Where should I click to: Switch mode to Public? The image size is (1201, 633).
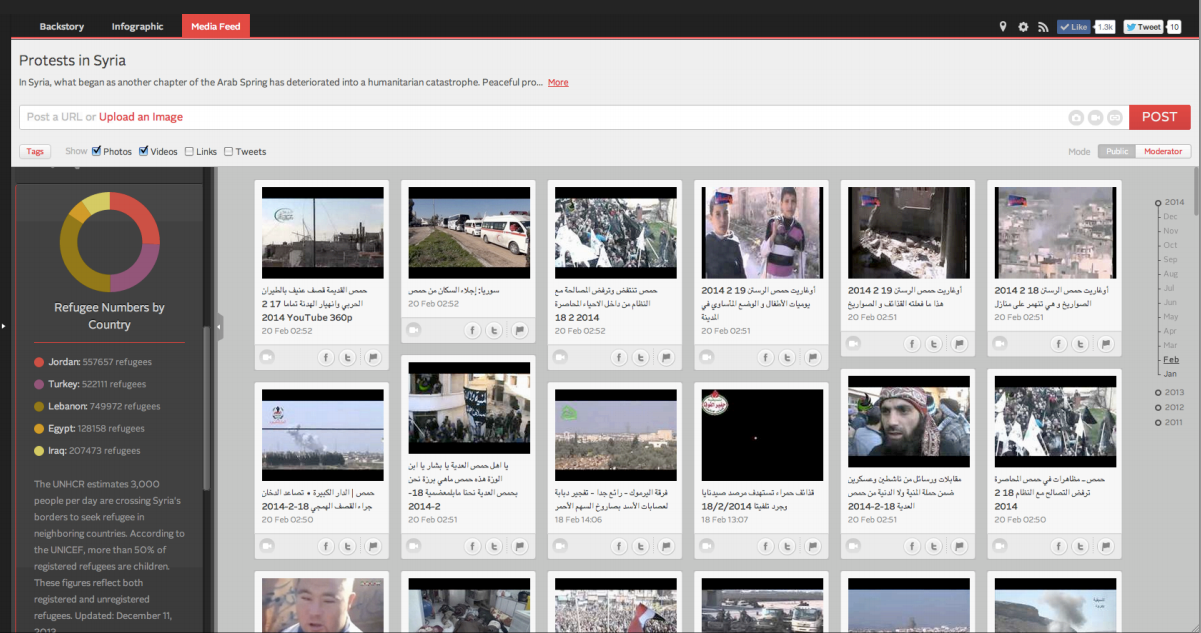[x=1117, y=152]
